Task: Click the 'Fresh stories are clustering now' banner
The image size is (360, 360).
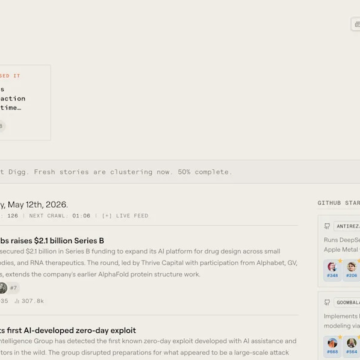Action: [180, 172]
